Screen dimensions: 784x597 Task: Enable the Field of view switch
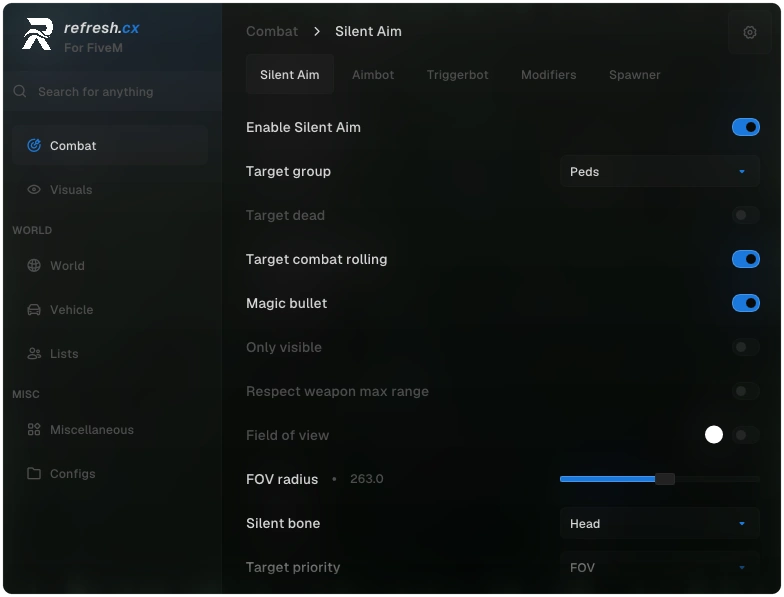tap(746, 435)
